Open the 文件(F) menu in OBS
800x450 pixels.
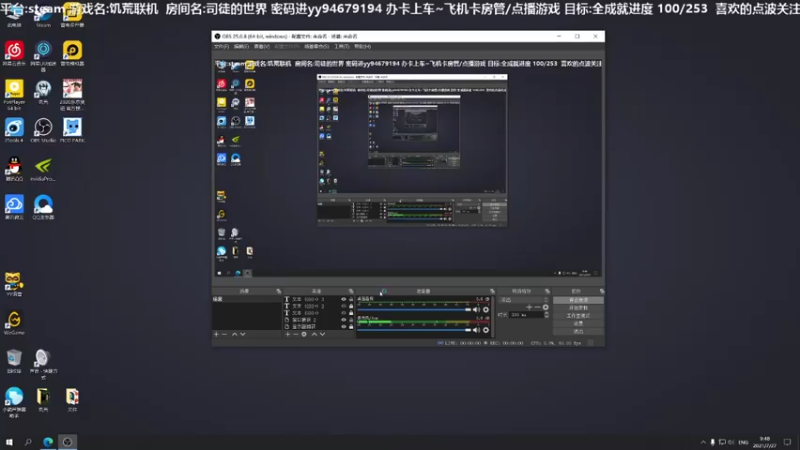[221, 46]
